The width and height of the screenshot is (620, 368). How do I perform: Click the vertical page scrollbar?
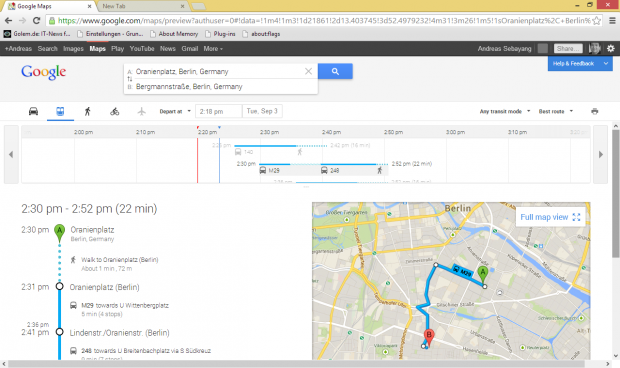click(x=616, y=193)
